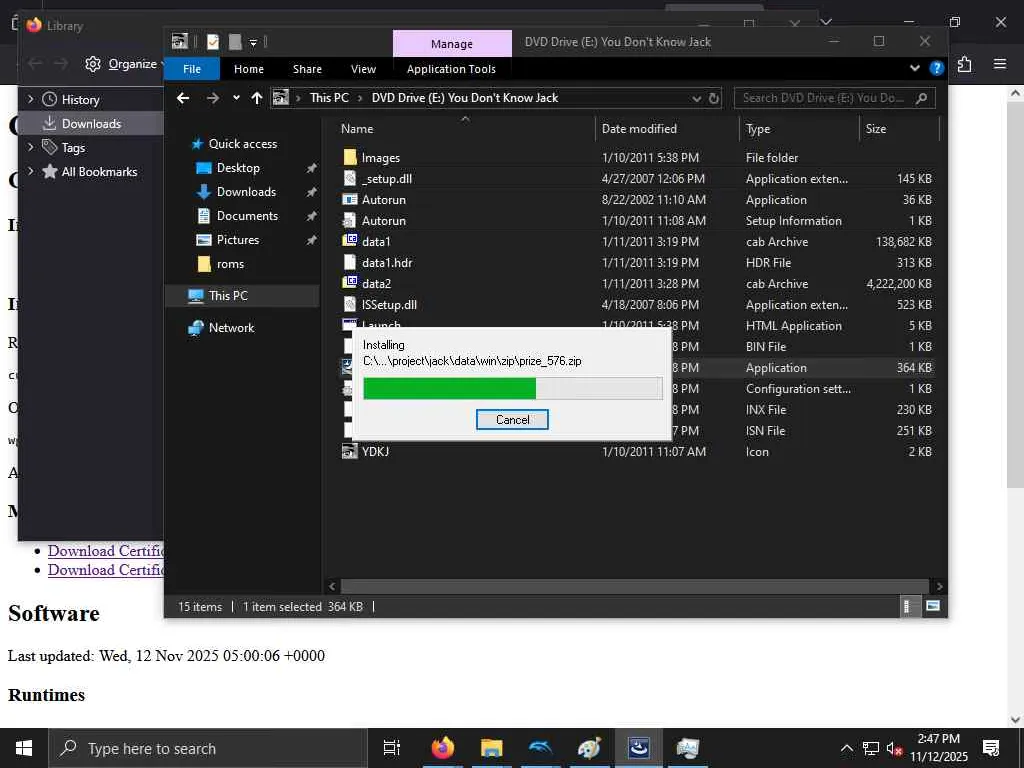Open Firefox from the taskbar

click(x=442, y=748)
